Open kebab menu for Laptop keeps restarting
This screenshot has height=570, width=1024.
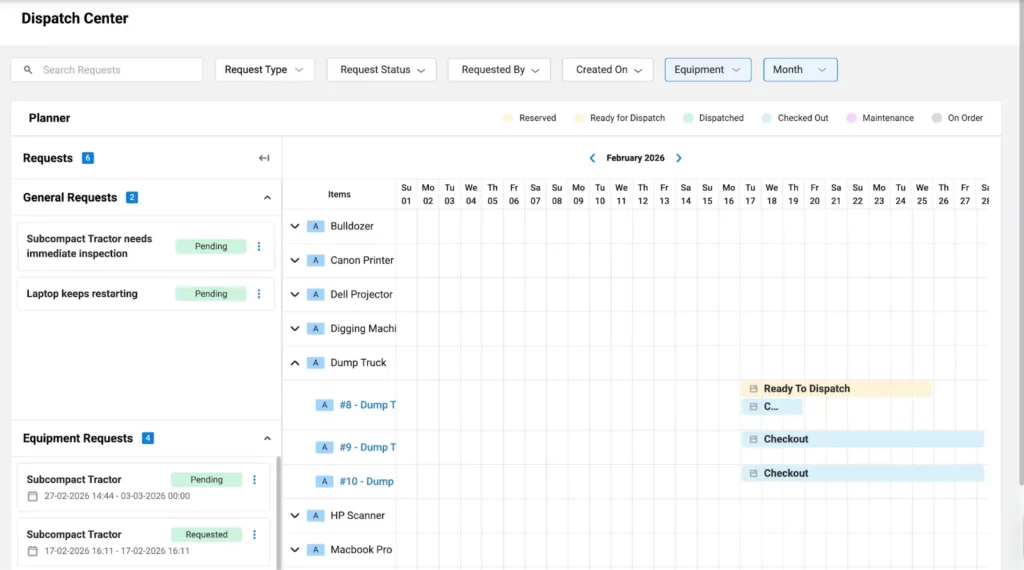click(x=259, y=294)
